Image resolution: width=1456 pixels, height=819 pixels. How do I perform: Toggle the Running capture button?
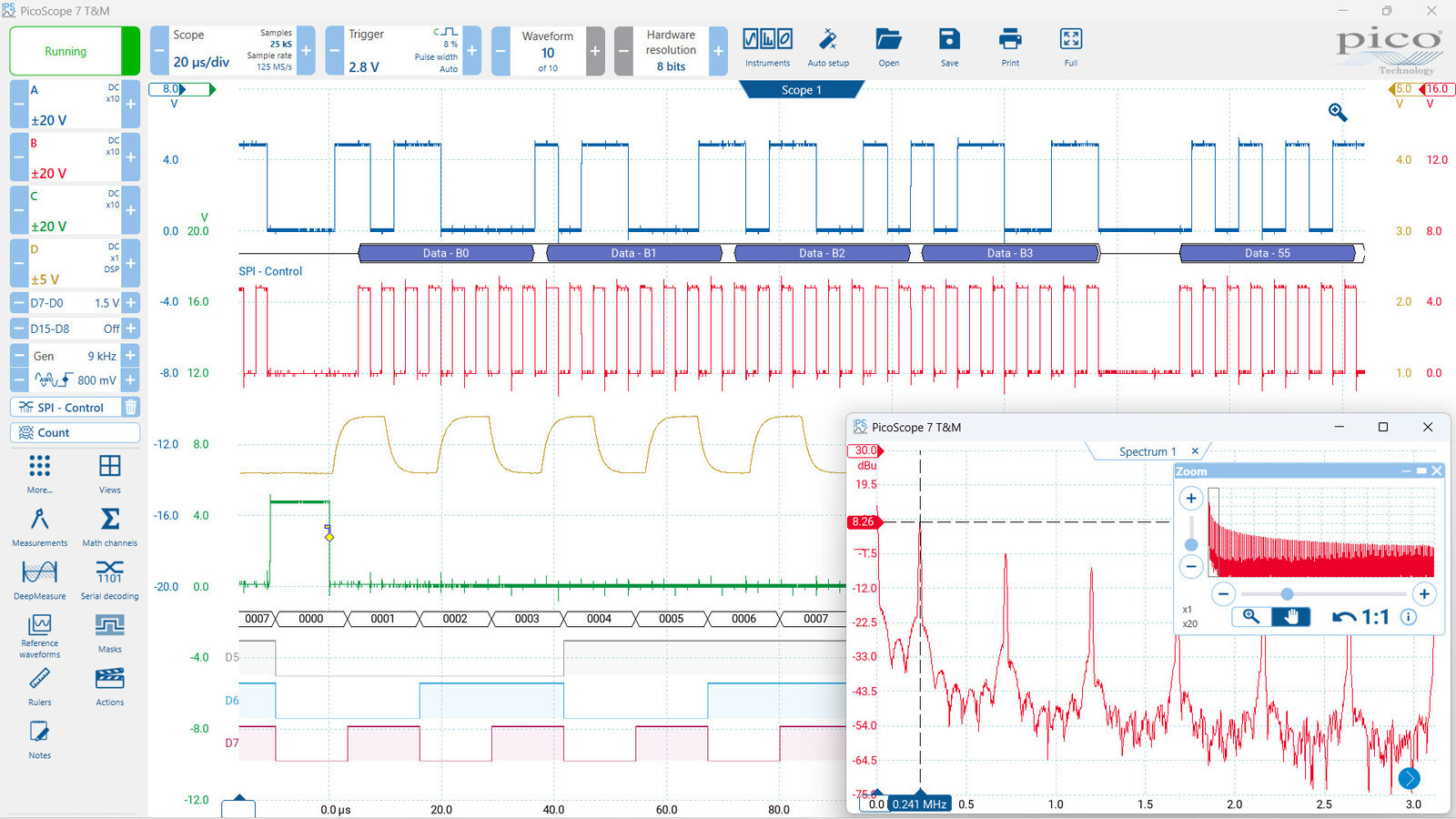[75, 51]
